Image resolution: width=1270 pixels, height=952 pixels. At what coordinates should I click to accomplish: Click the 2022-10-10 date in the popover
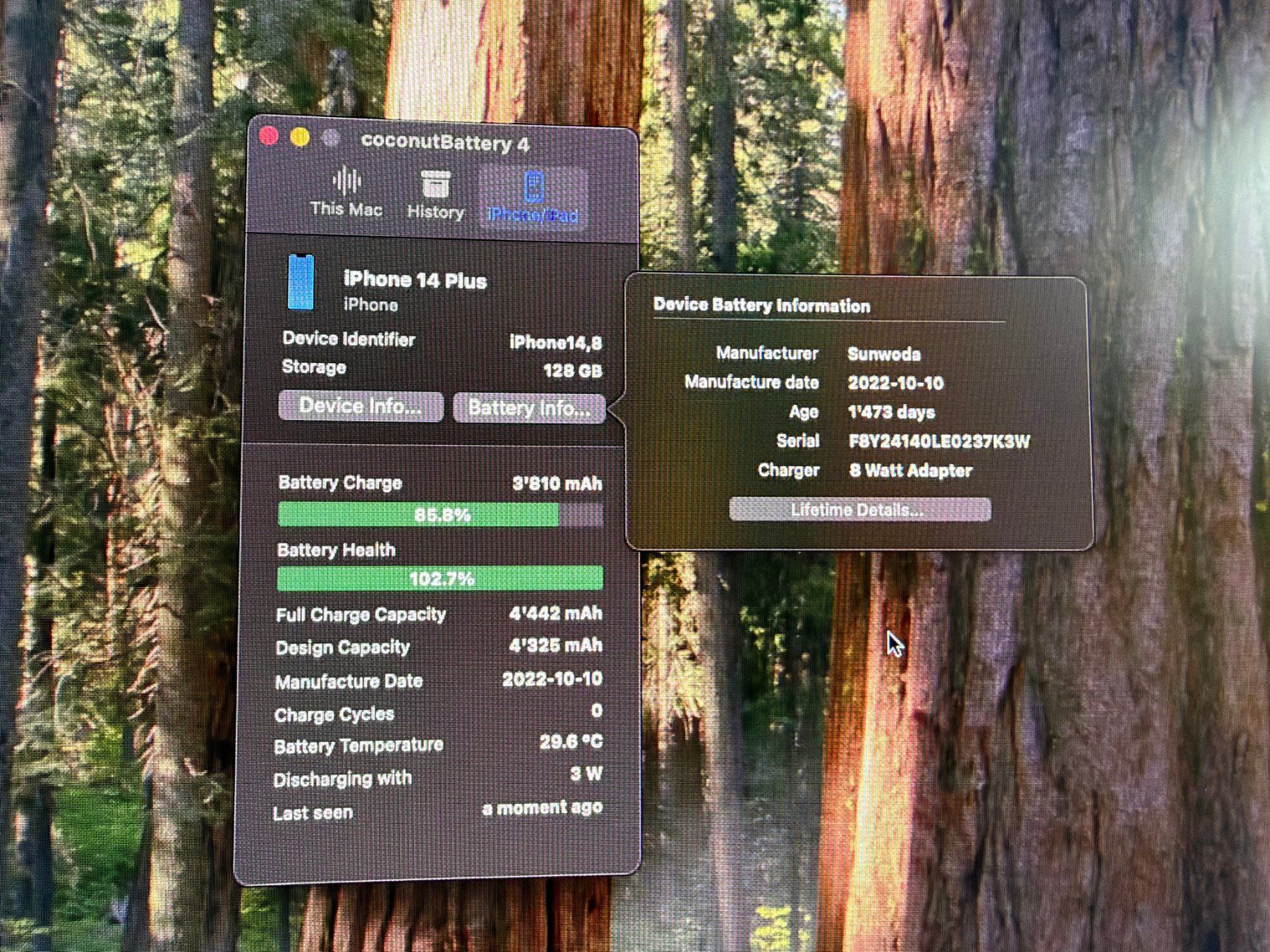pyautogui.click(x=895, y=383)
